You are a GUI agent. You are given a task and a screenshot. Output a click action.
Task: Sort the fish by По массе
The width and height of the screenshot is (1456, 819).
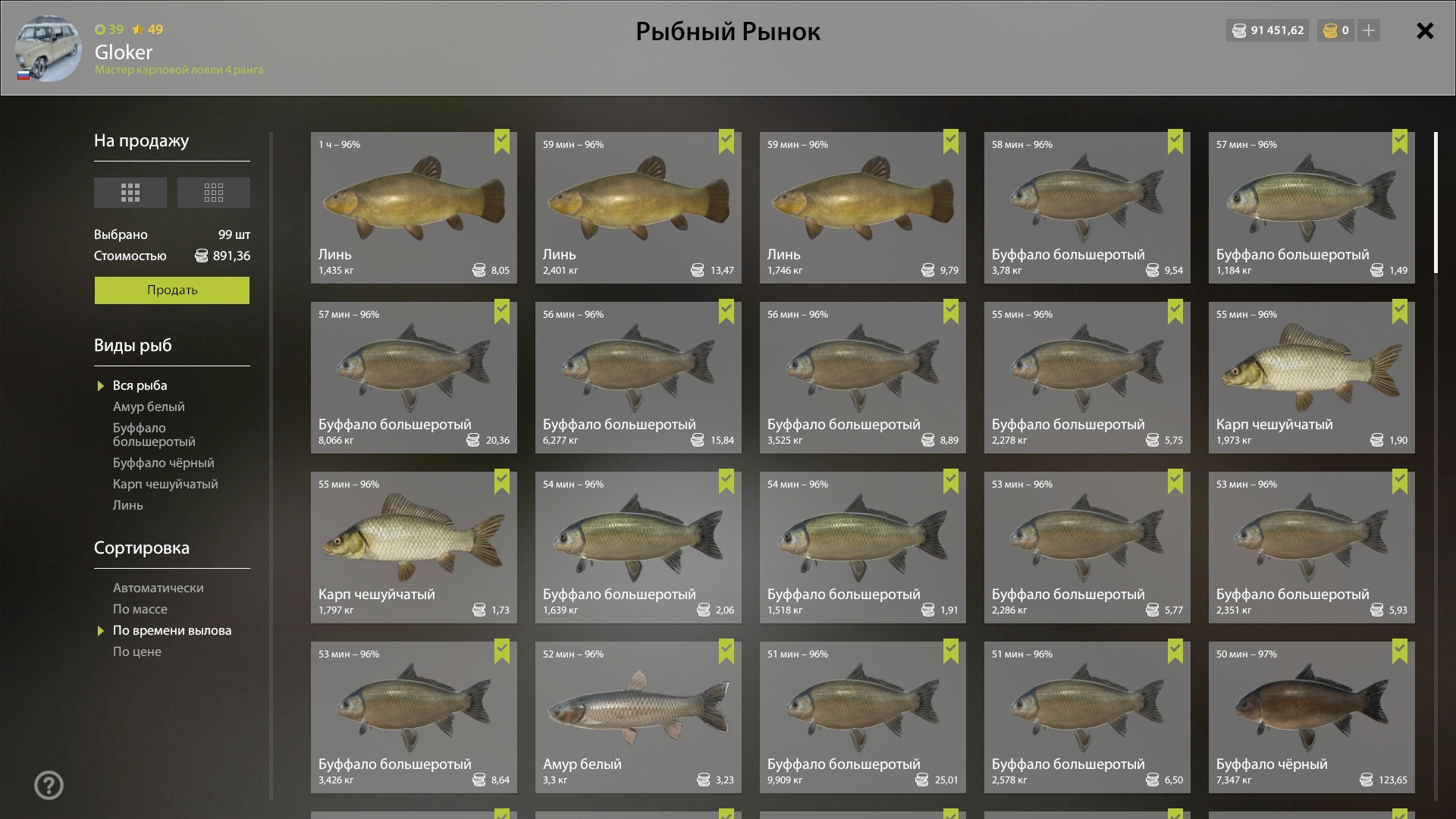pyautogui.click(x=140, y=609)
